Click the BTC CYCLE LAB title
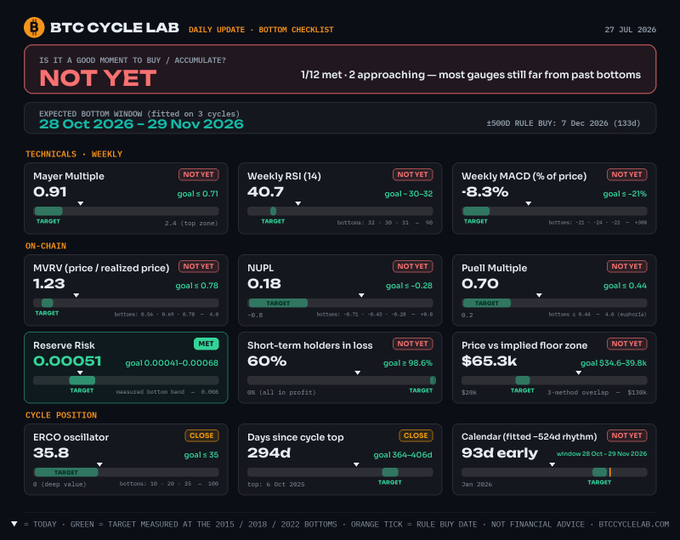Image resolution: width=680 pixels, height=540 pixels. [x=114, y=28]
